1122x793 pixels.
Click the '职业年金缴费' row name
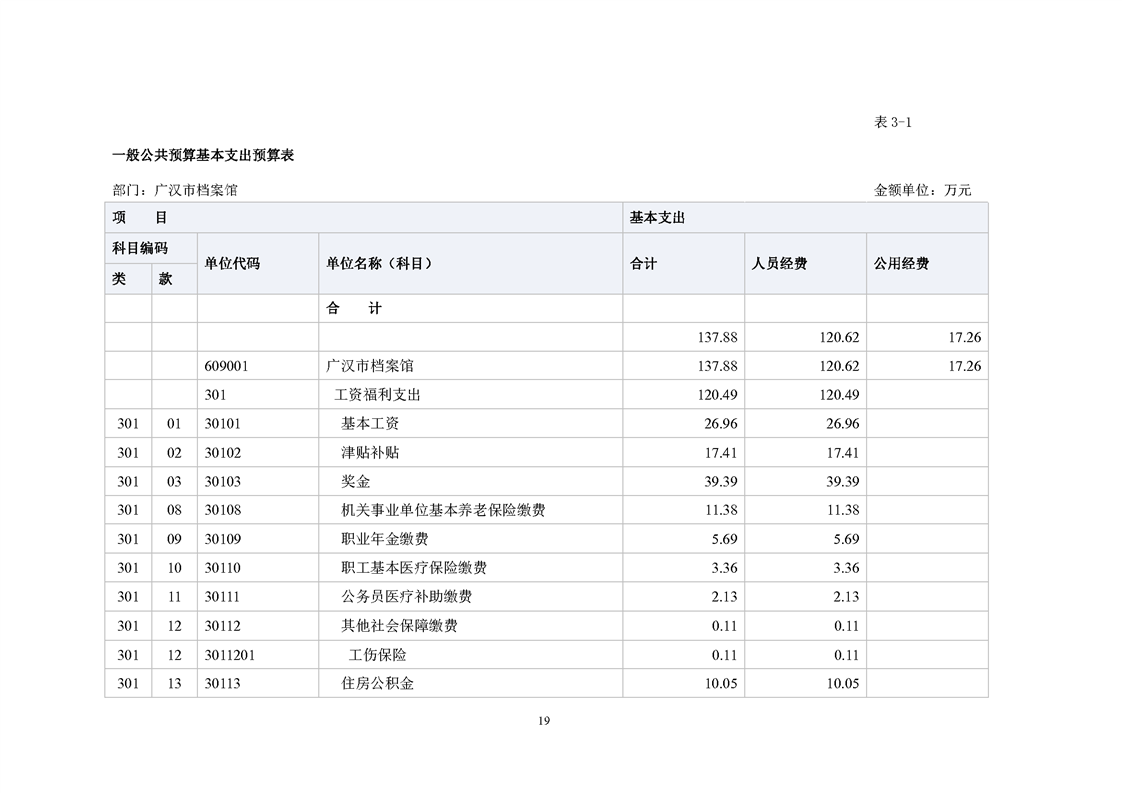click(385, 539)
